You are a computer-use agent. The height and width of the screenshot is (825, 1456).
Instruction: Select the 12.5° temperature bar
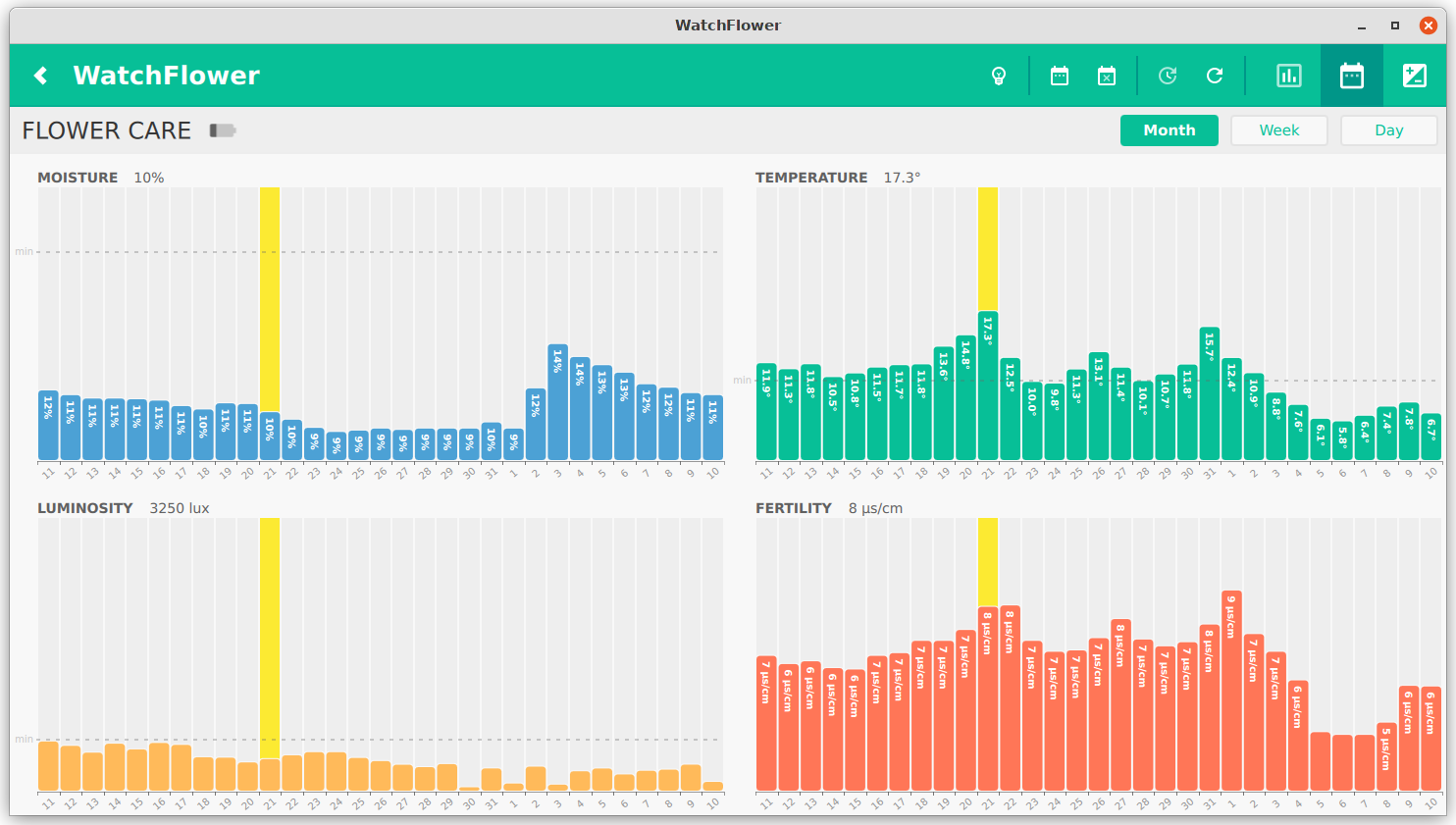1010,410
